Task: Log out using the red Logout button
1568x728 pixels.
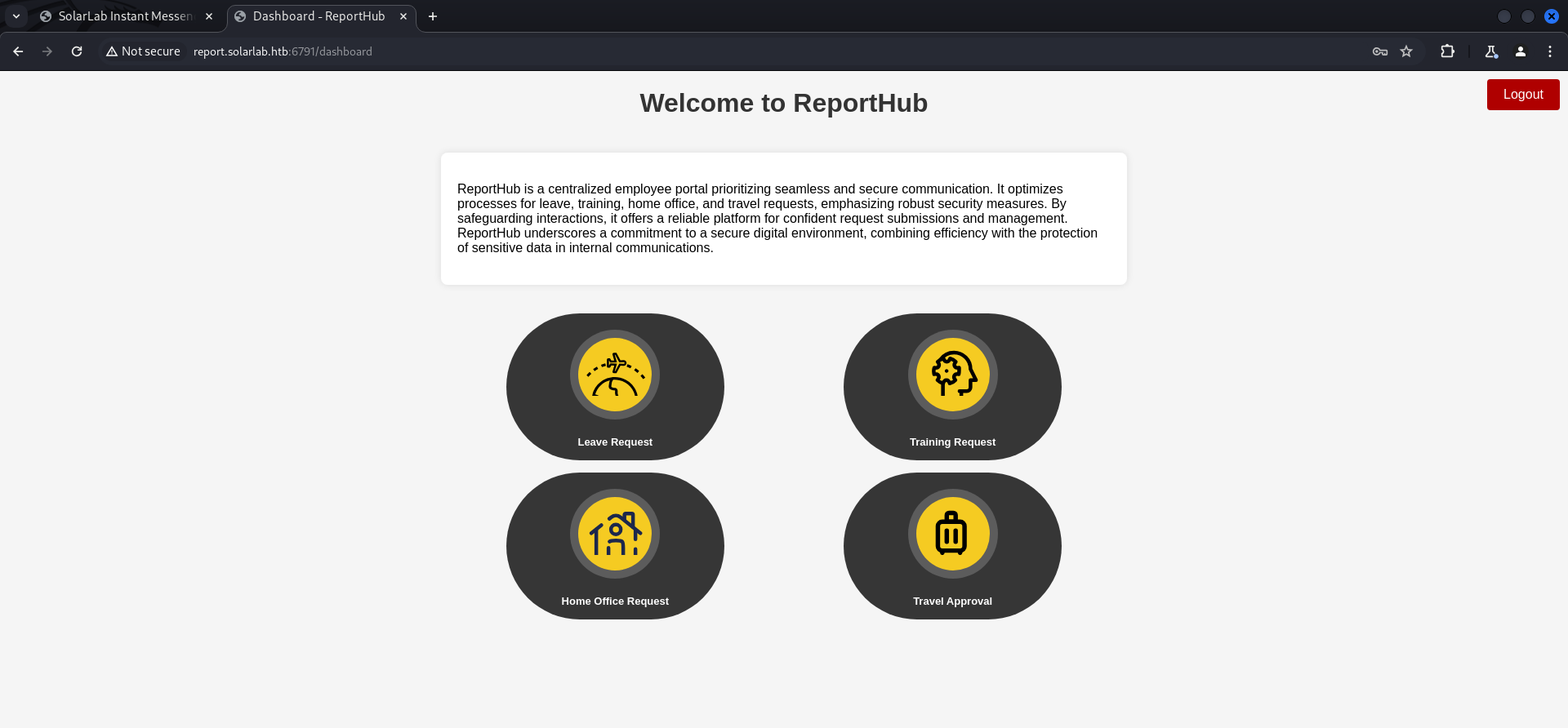Action: click(1523, 95)
